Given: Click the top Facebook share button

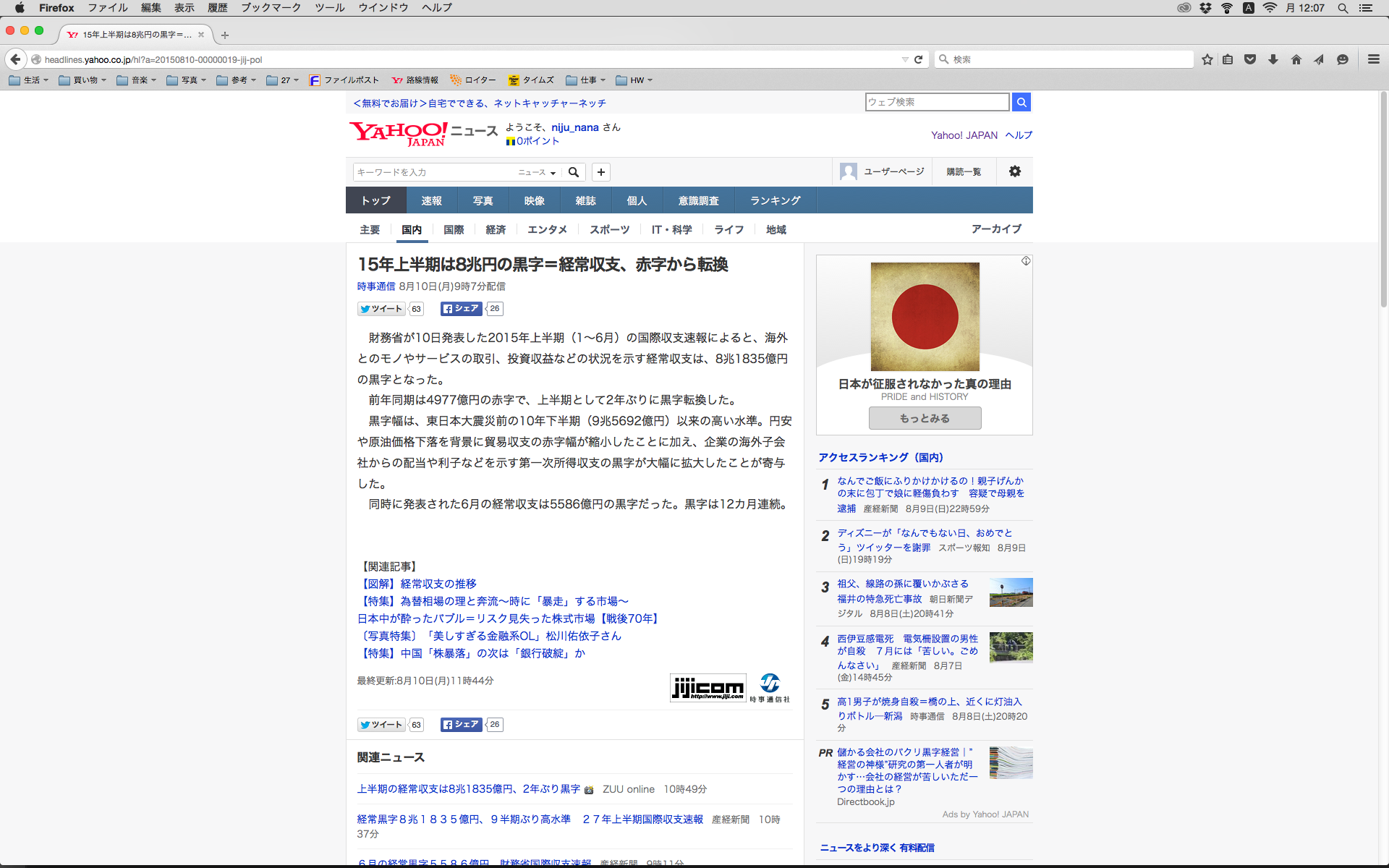Looking at the screenshot, I should click(461, 309).
